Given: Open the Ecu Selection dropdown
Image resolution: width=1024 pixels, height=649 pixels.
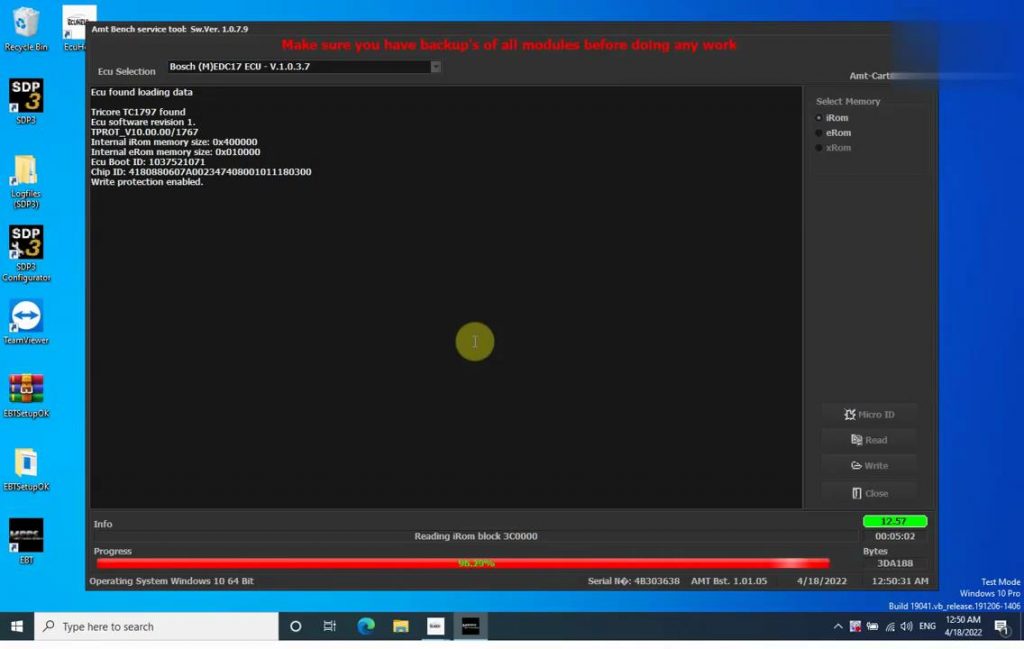Looking at the screenshot, I should click(300, 67).
